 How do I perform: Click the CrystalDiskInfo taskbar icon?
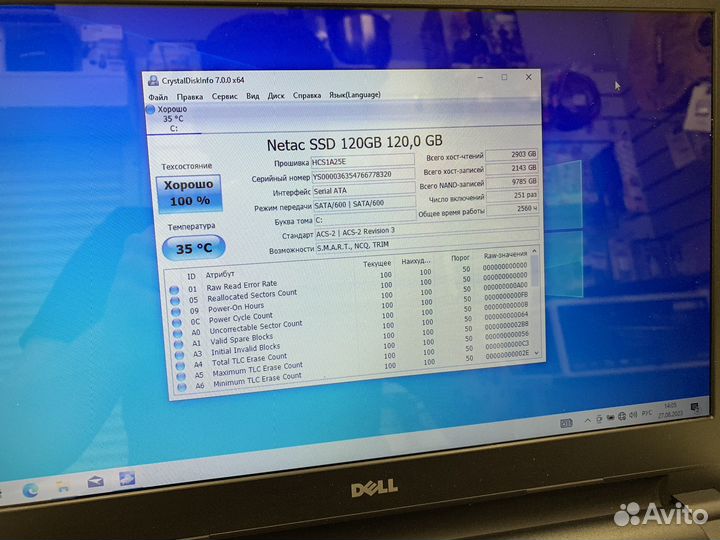[127, 478]
